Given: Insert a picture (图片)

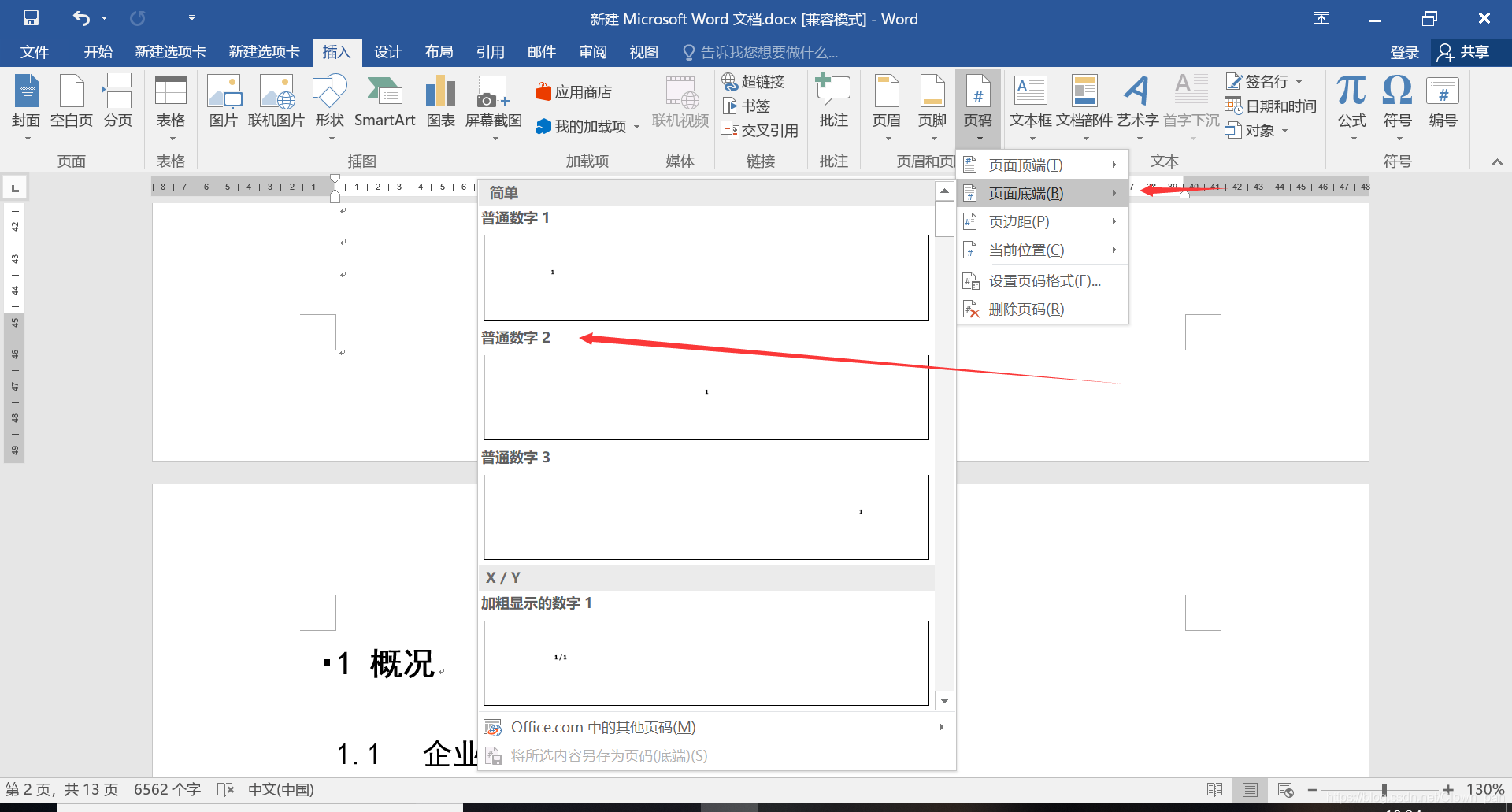Looking at the screenshot, I should pyautogui.click(x=224, y=102).
